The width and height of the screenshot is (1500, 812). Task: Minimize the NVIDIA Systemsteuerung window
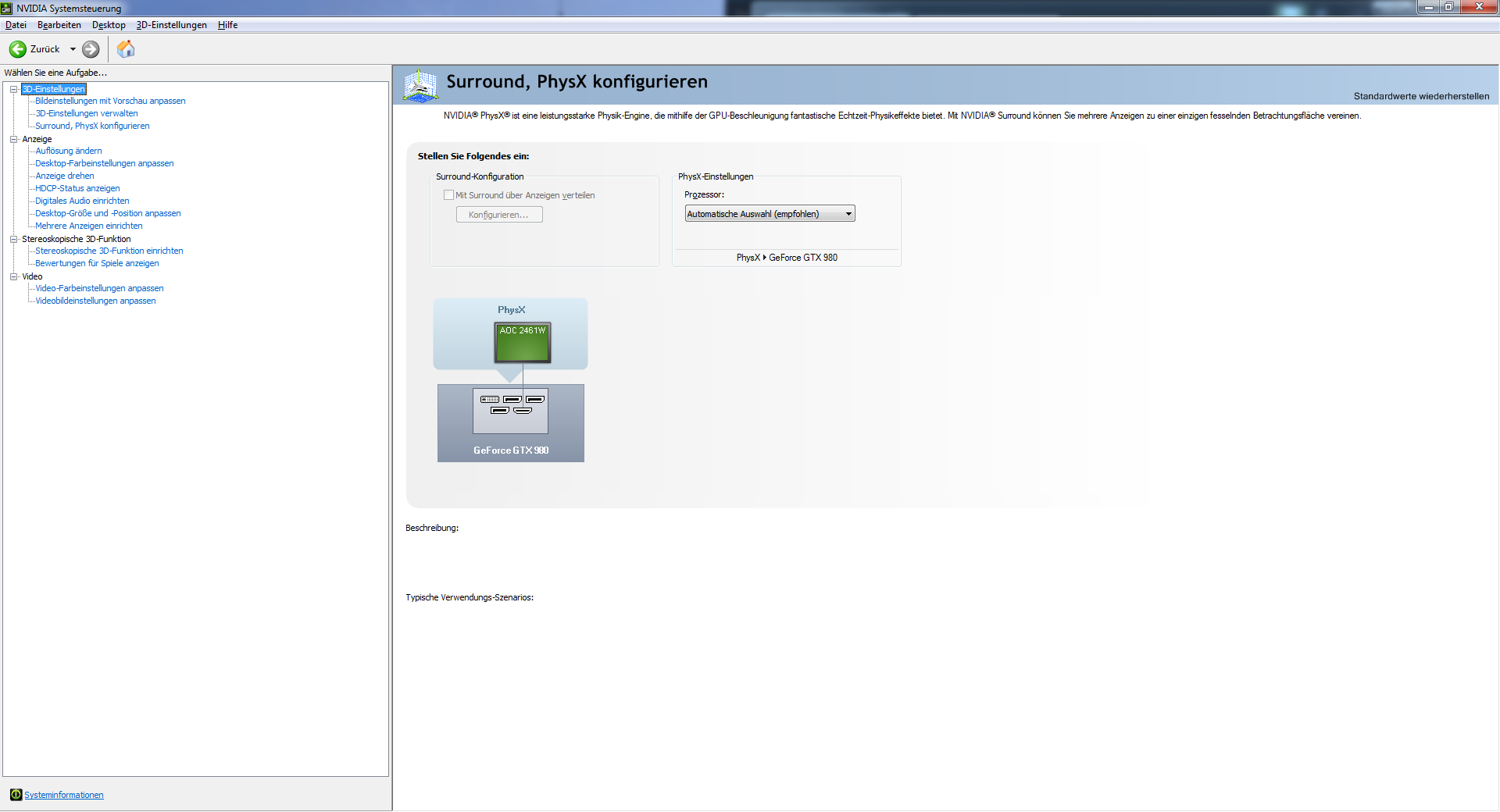click(x=1428, y=6)
